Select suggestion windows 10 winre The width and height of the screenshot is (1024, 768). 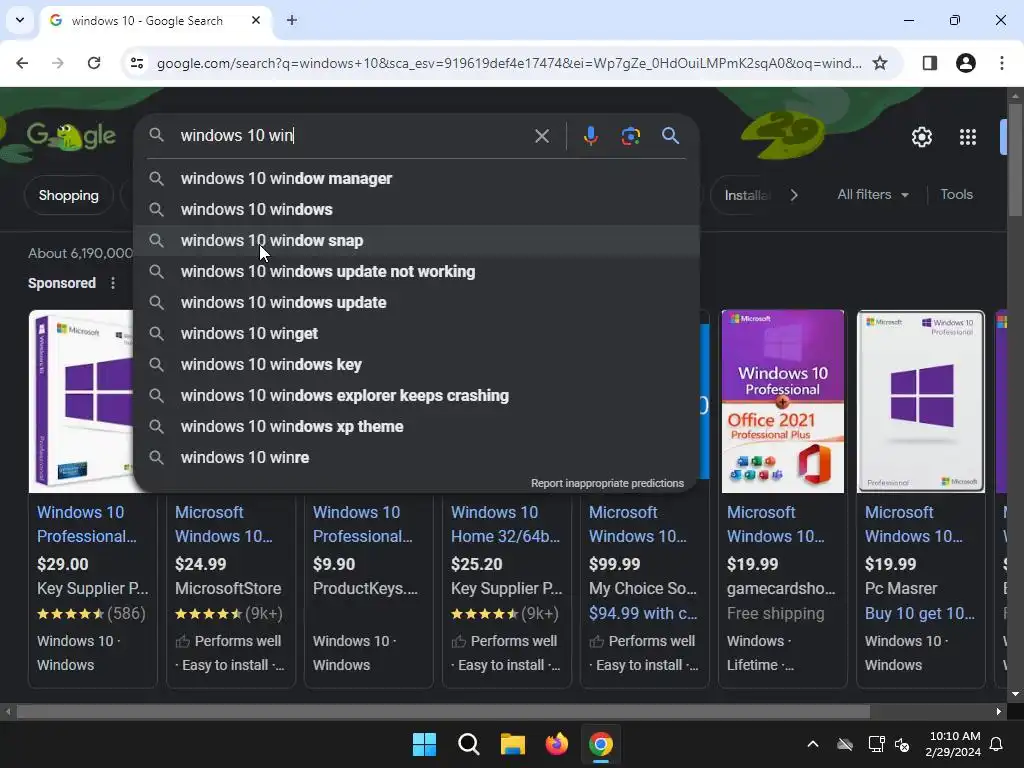tap(417, 458)
